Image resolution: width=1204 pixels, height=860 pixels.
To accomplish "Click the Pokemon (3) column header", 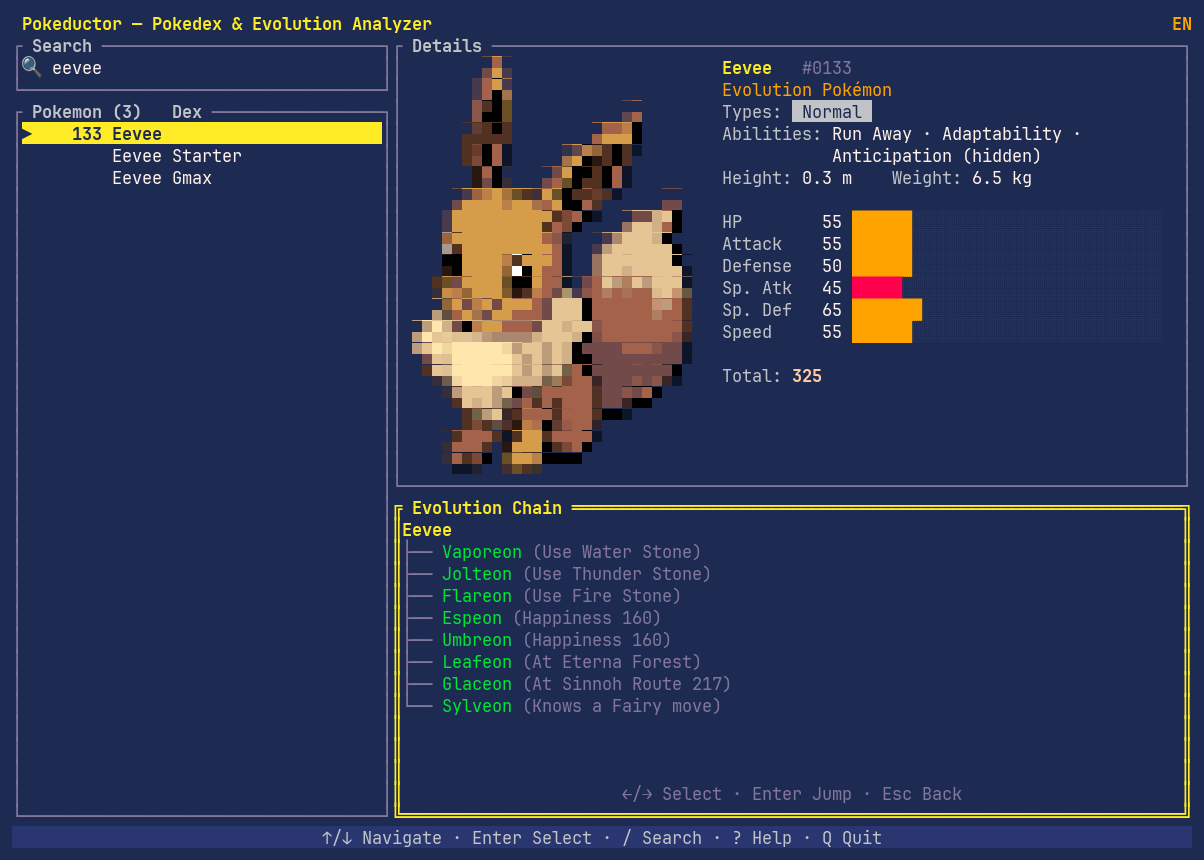I will 87,112.
